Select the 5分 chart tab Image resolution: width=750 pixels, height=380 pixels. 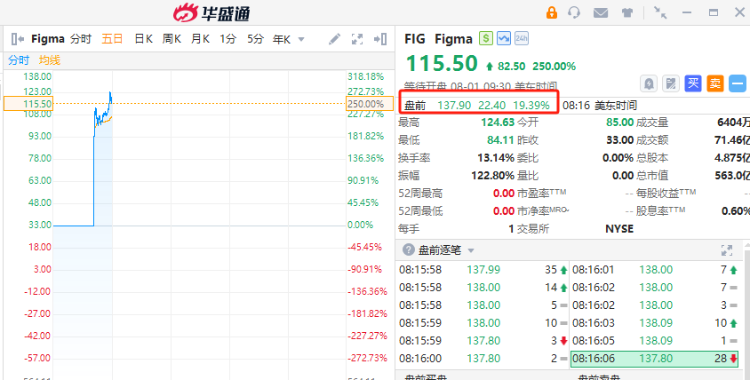pyautogui.click(x=255, y=39)
